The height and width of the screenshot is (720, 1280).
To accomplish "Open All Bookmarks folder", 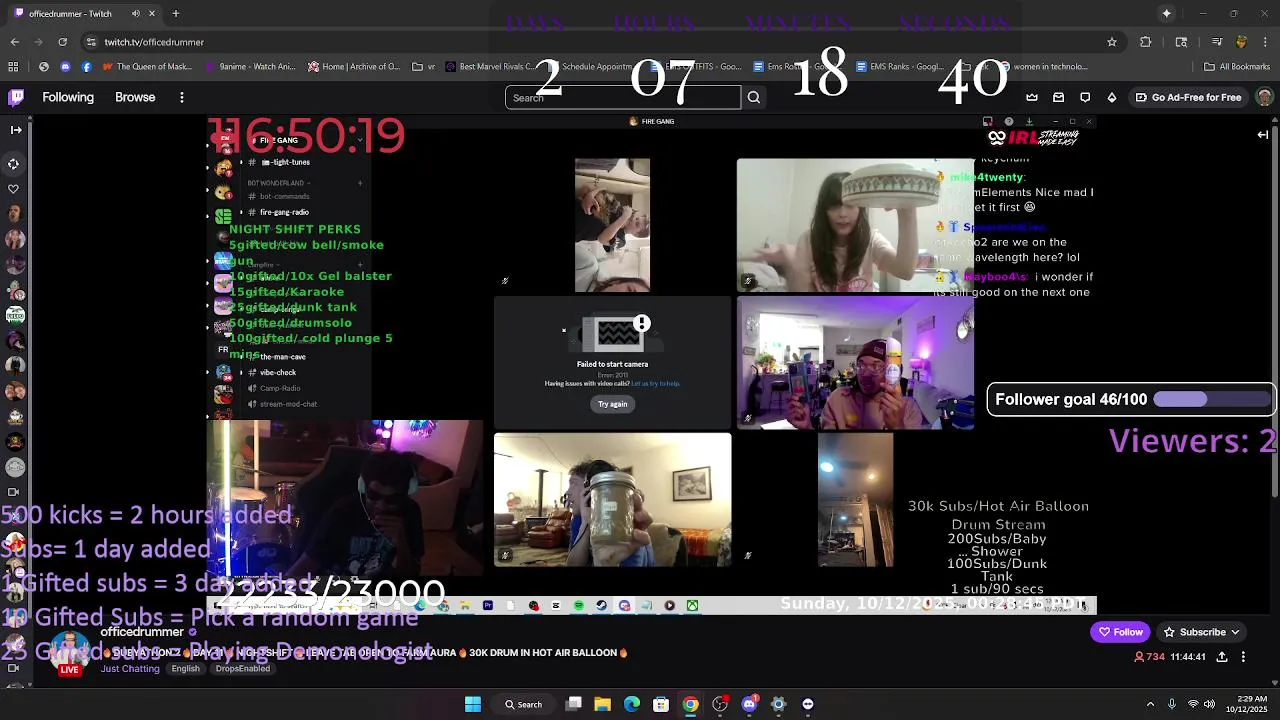I will click(1237, 67).
